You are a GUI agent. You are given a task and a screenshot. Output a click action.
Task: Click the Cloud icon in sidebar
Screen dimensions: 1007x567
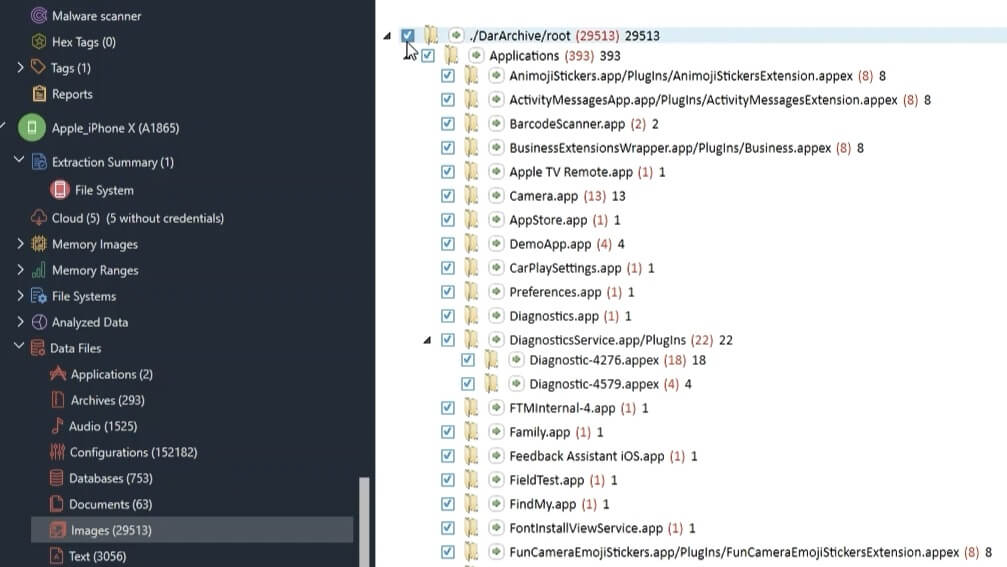pyautogui.click(x=39, y=218)
